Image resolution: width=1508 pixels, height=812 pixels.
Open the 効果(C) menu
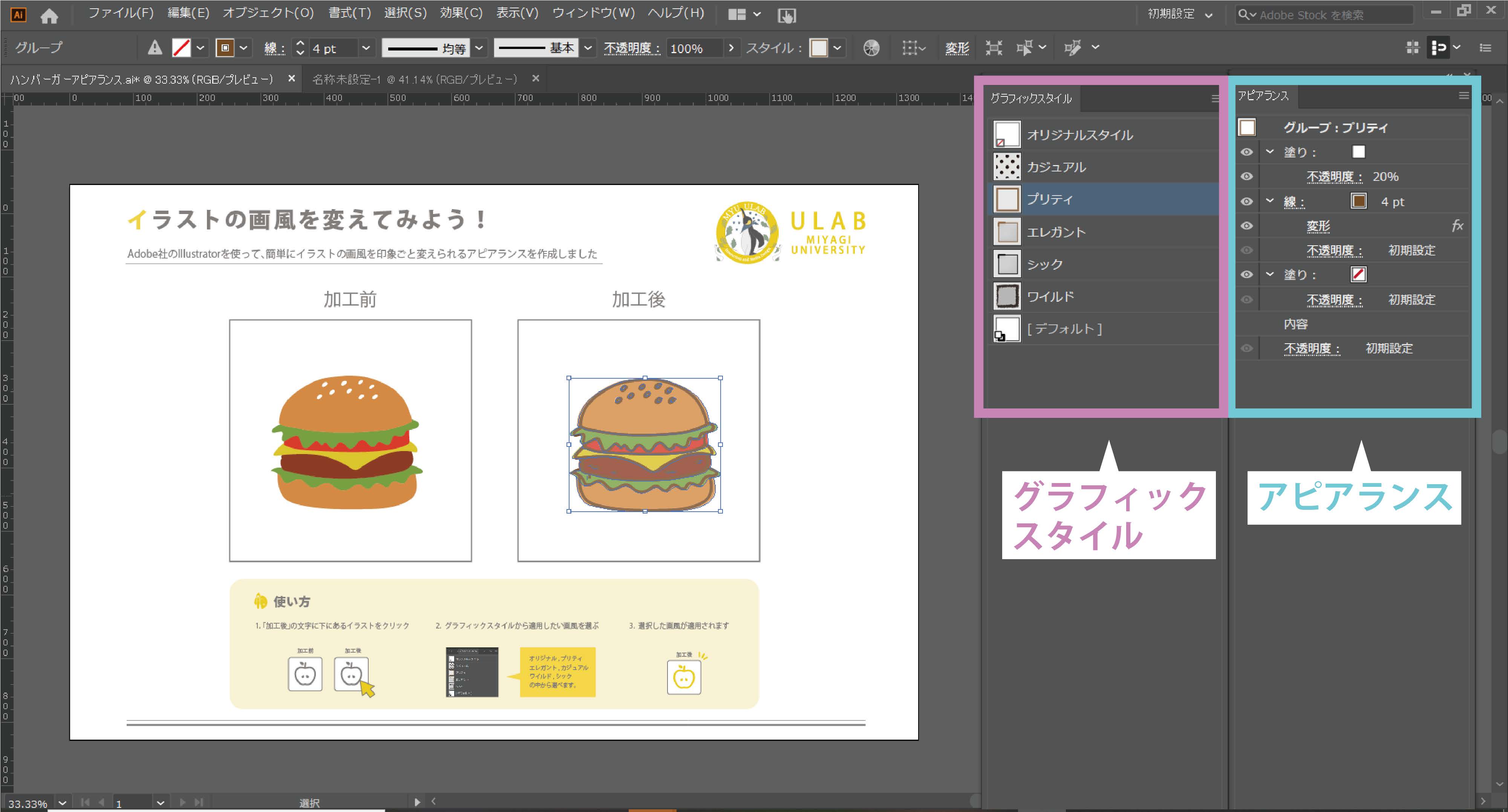(461, 14)
